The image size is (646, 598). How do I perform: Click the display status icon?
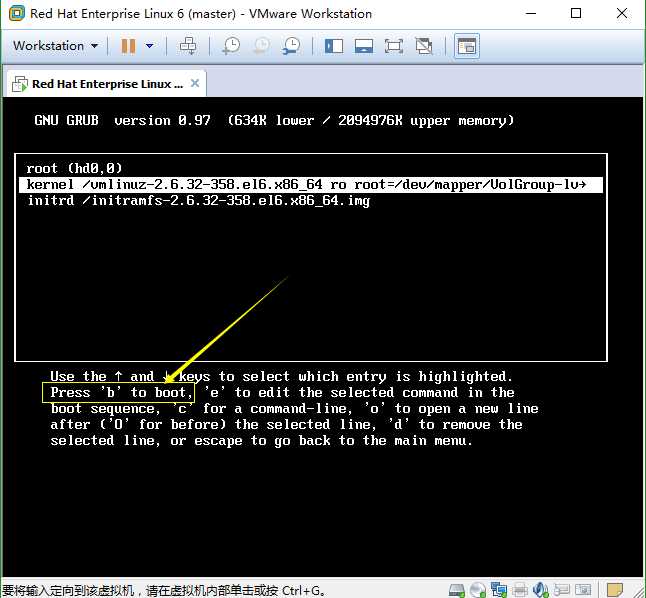583,590
